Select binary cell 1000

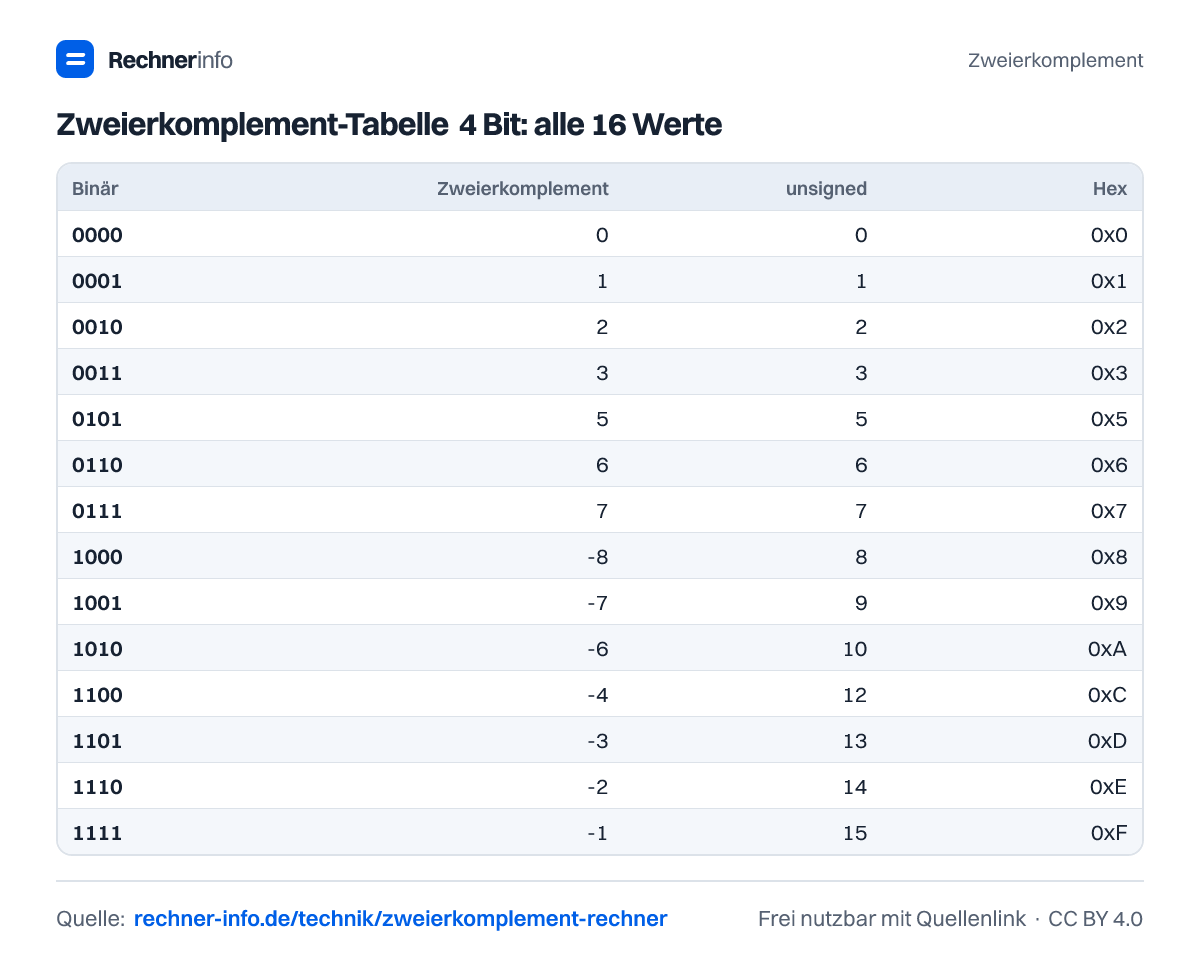(97, 557)
